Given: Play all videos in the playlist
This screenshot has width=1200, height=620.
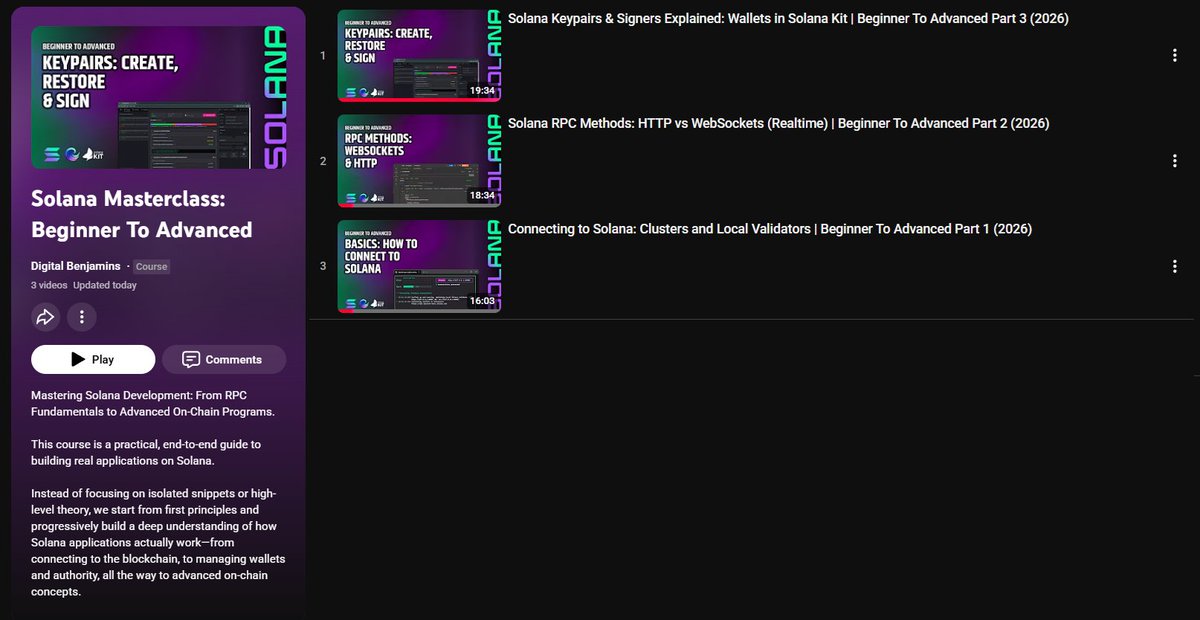Looking at the screenshot, I should coord(93,359).
